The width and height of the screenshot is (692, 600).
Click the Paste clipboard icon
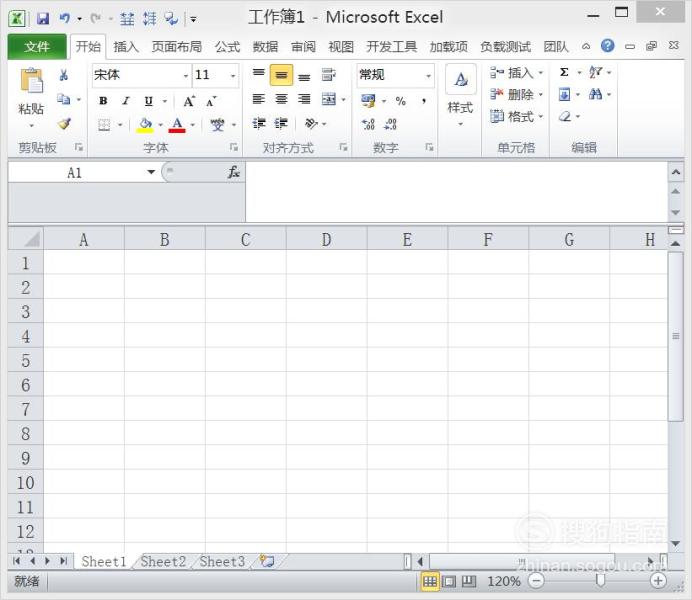coord(31,81)
